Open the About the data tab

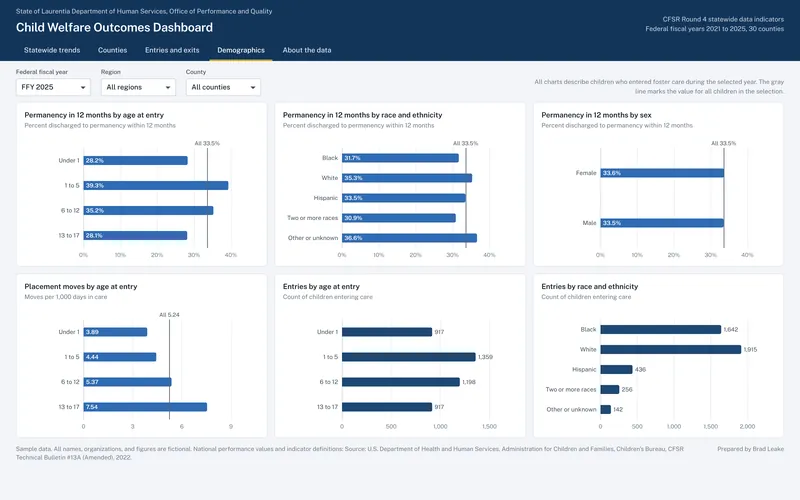click(x=307, y=50)
